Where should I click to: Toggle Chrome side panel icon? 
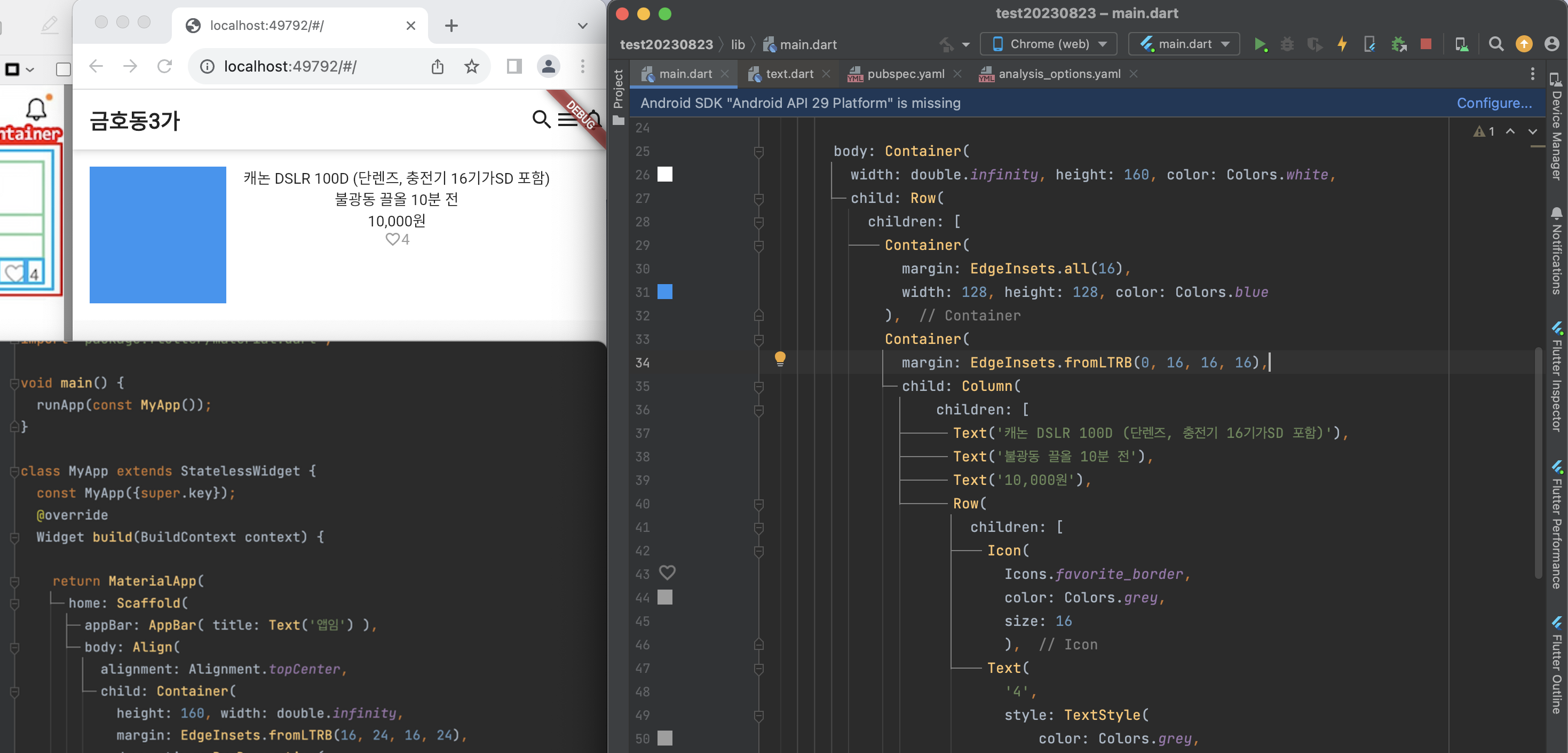514,66
